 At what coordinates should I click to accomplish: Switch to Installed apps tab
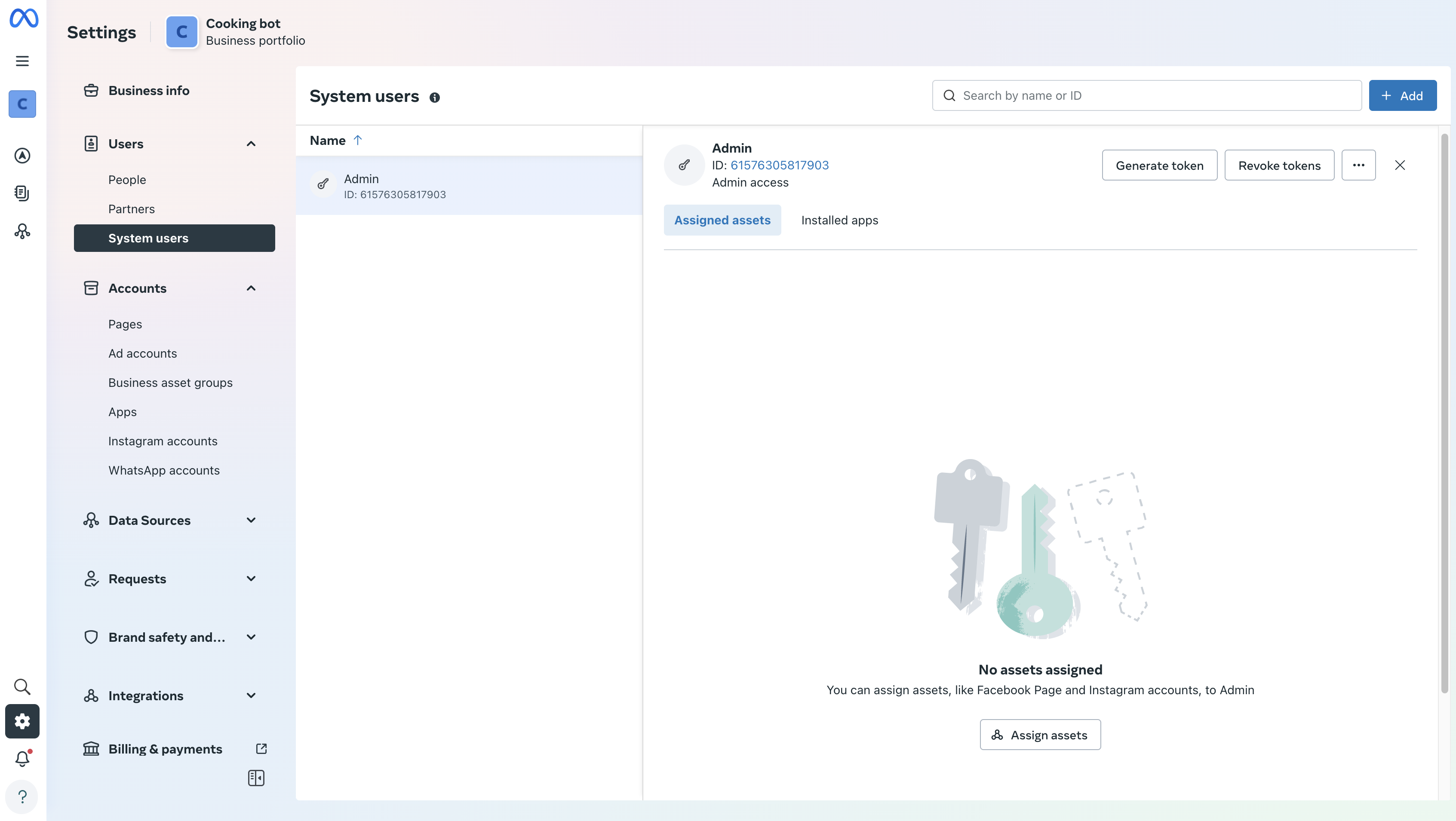(x=839, y=220)
